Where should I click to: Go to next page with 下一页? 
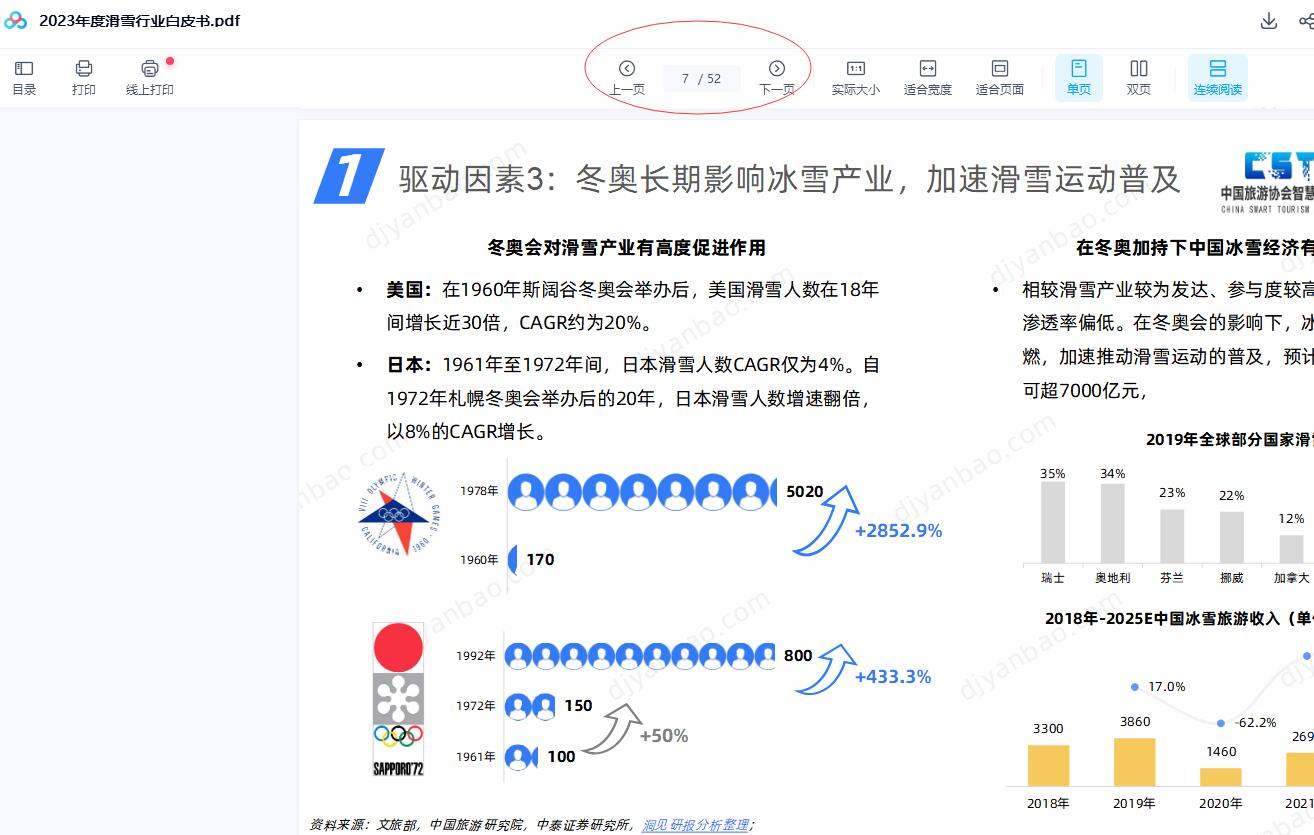(x=777, y=77)
